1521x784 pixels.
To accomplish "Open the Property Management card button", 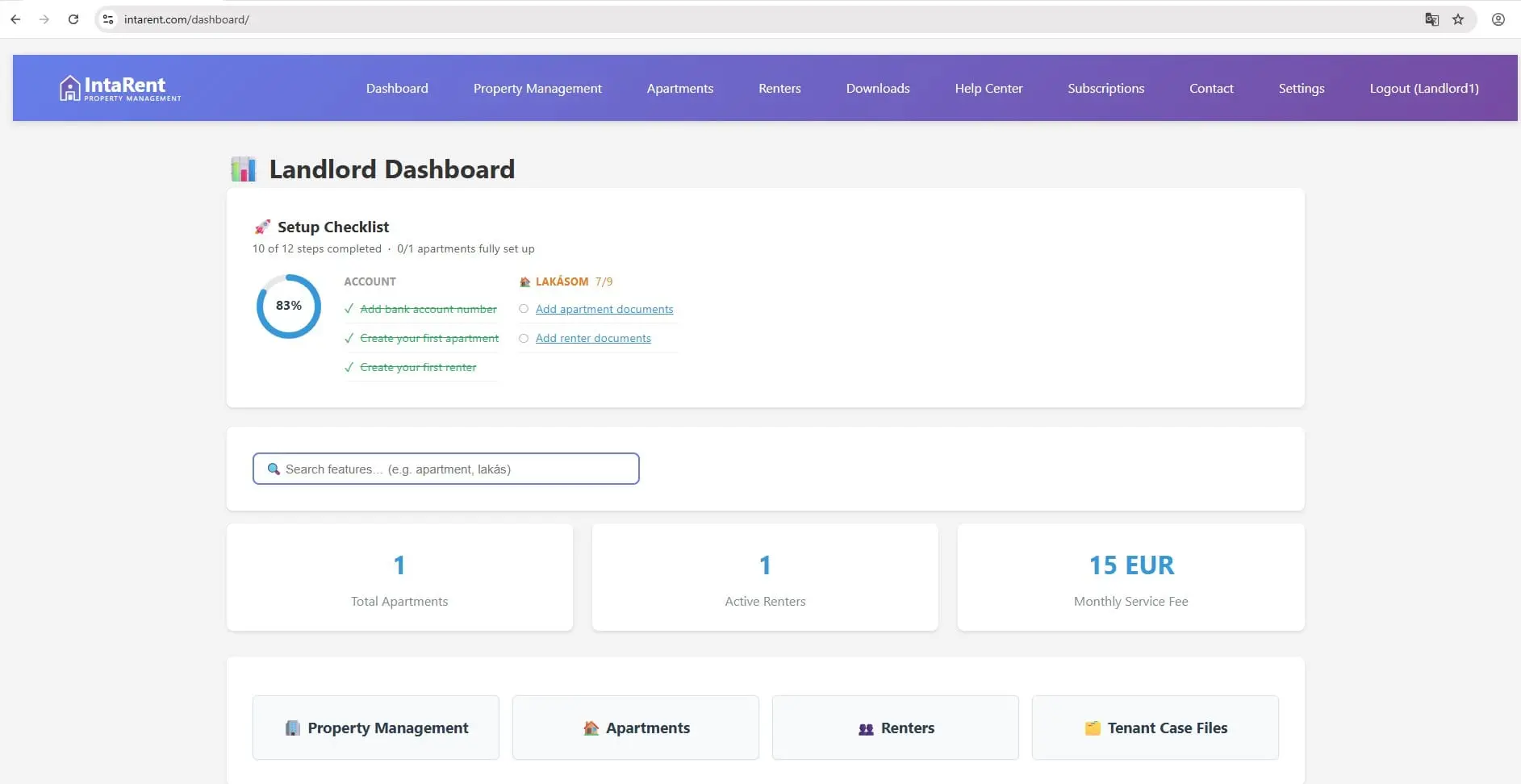I will point(376,728).
